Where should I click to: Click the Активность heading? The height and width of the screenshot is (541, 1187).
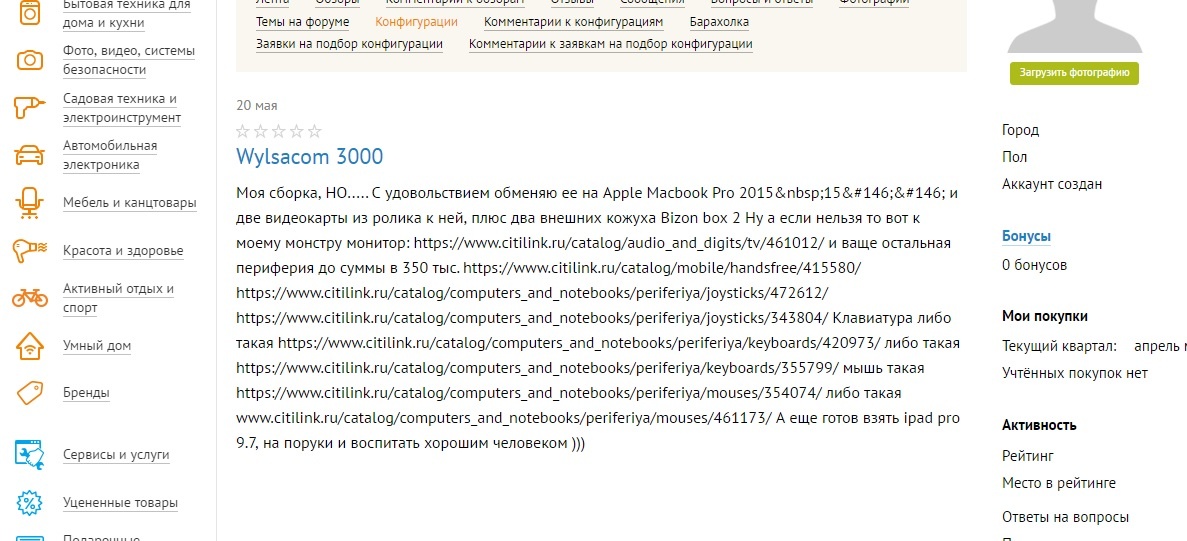coord(1039,425)
